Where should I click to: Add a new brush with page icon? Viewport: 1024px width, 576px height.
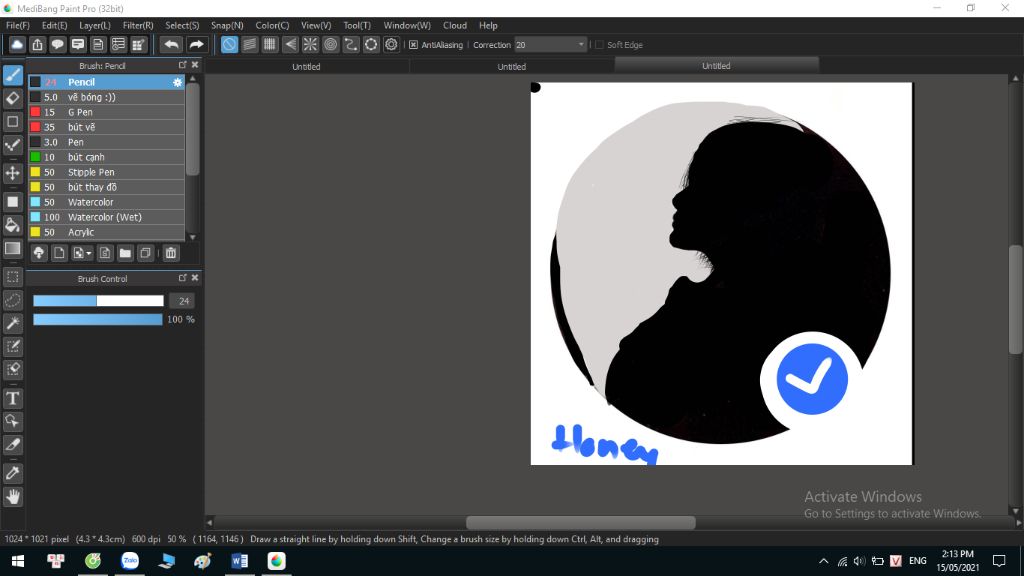59,253
